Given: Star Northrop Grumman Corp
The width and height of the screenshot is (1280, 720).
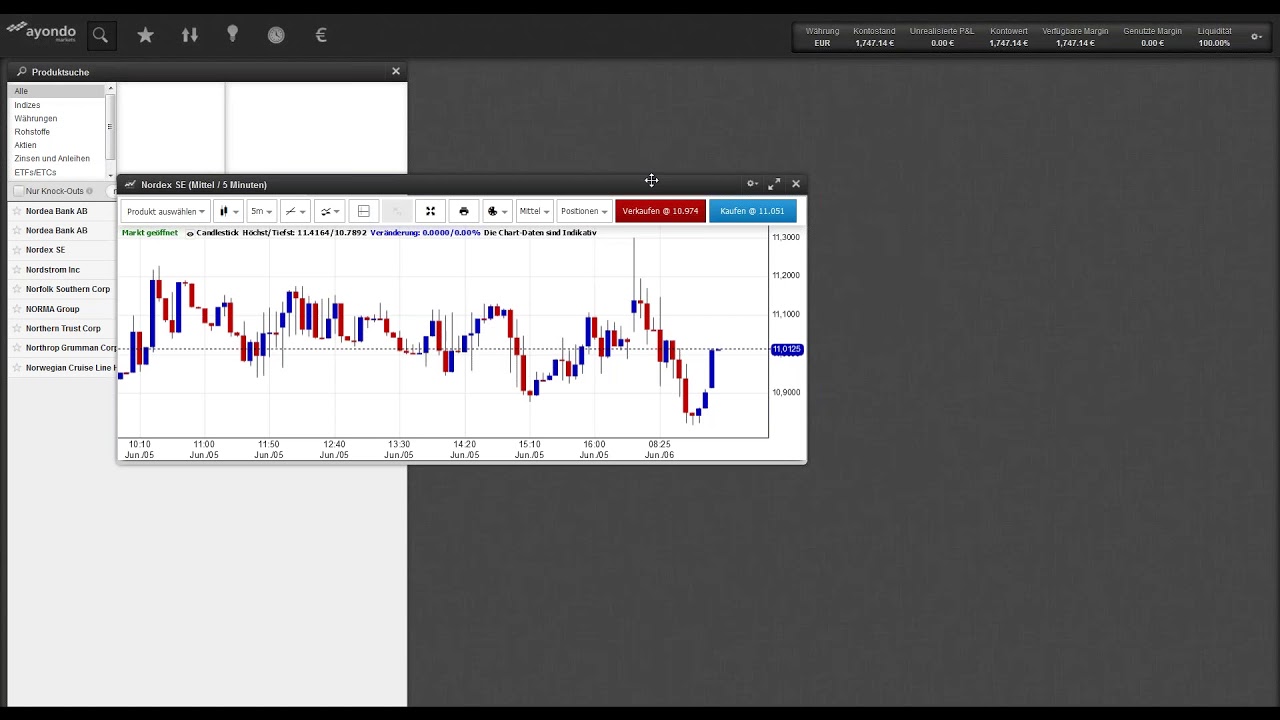Looking at the screenshot, I should pos(17,348).
